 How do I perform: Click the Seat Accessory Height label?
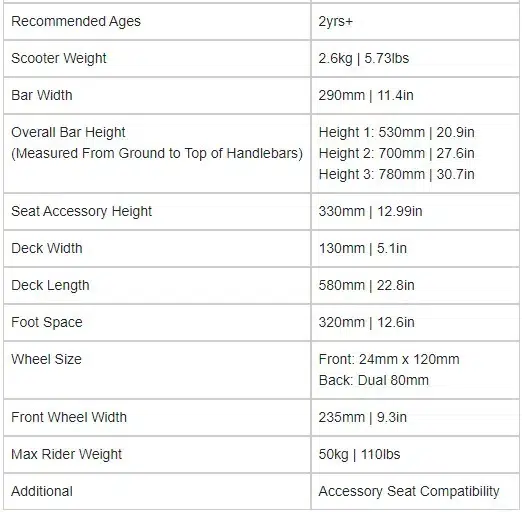(x=81, y=211)
